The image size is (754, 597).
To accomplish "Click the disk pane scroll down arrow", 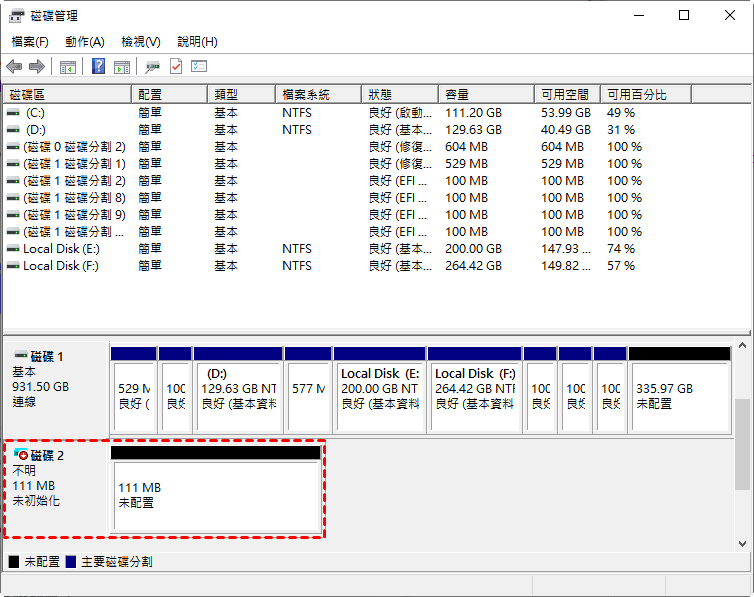I will (x=742, y=544).
